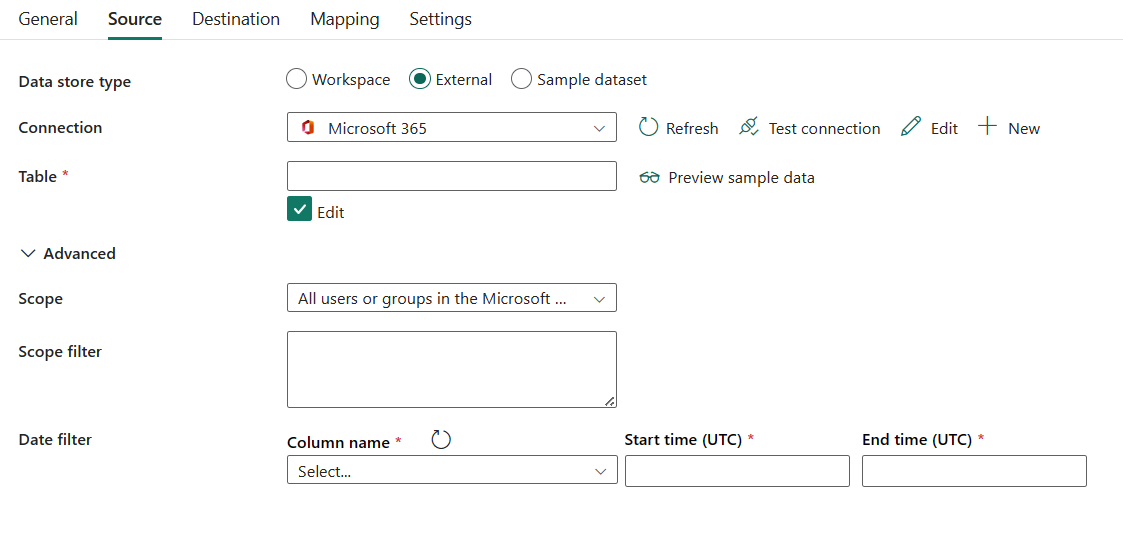Uncheck the Edit checkbox under Table
The image size is (1123, 550).
click(299, 208)
